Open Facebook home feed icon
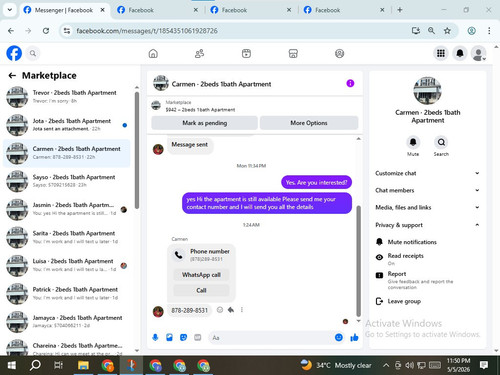 [153, 53]
